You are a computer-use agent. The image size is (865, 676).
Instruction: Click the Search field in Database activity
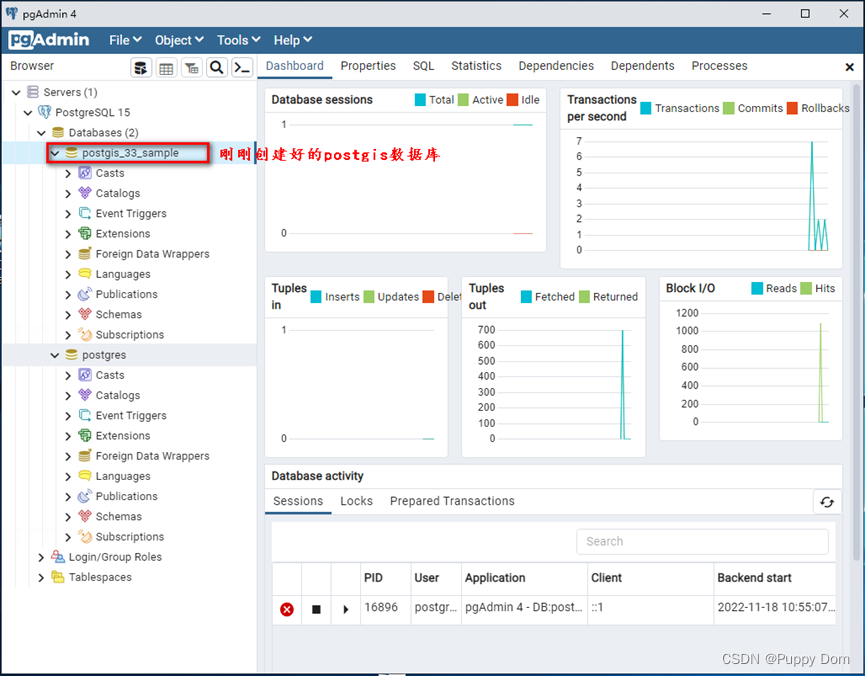702,541
